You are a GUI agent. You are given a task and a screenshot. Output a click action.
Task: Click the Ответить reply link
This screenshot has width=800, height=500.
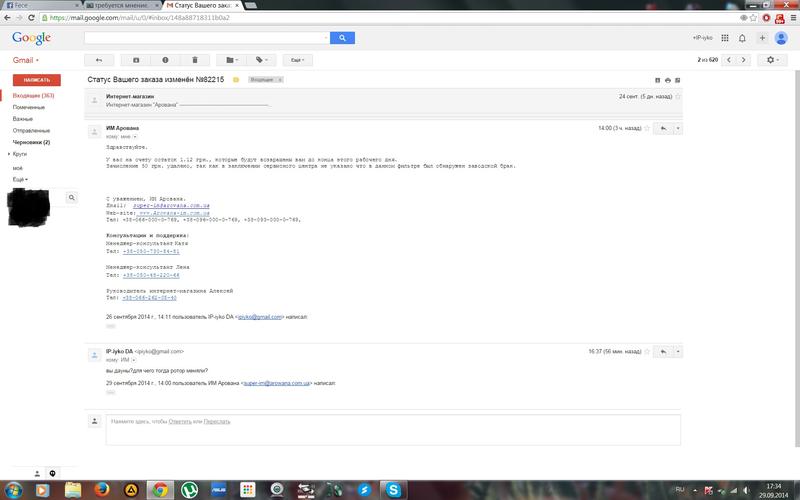(179, 422)
